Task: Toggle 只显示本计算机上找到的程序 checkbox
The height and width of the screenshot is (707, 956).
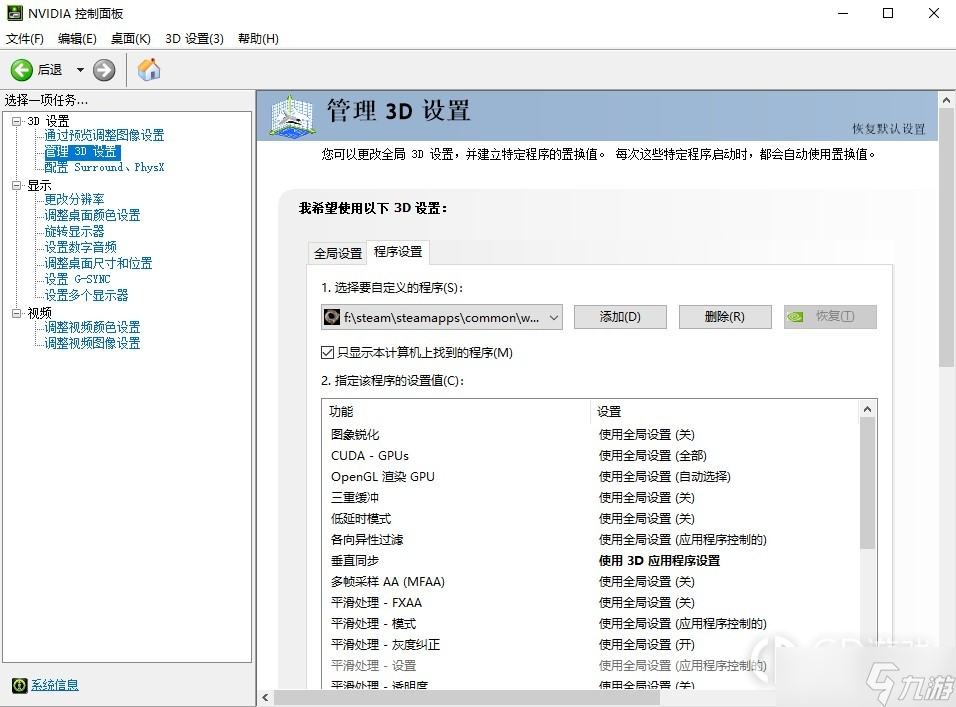Action: click(x=327, y=353)
